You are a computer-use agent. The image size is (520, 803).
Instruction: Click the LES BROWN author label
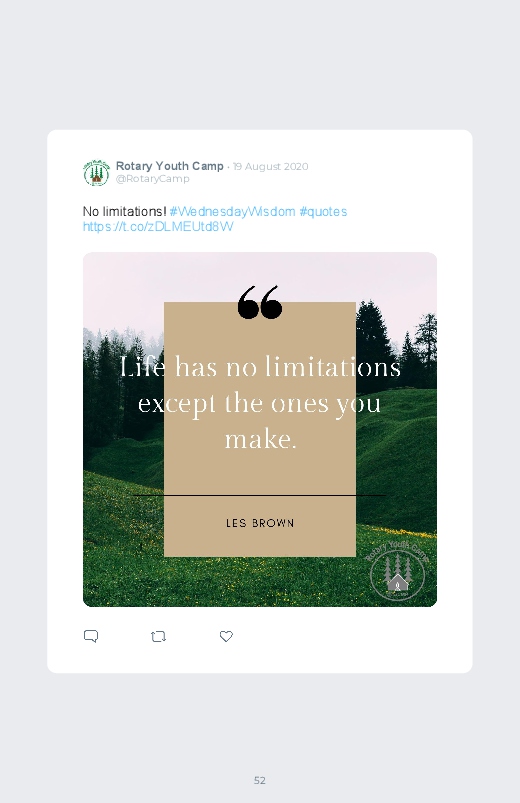(260, 523)
